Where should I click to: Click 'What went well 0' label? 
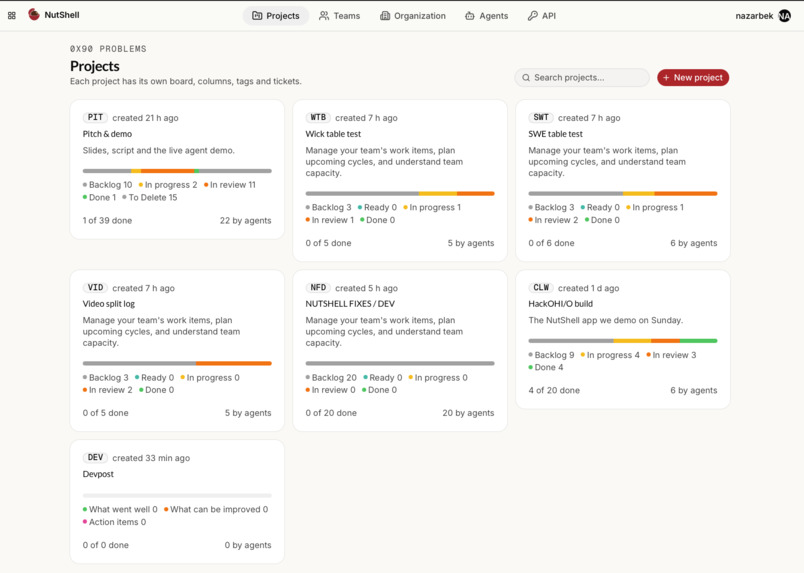coord(120,509)
